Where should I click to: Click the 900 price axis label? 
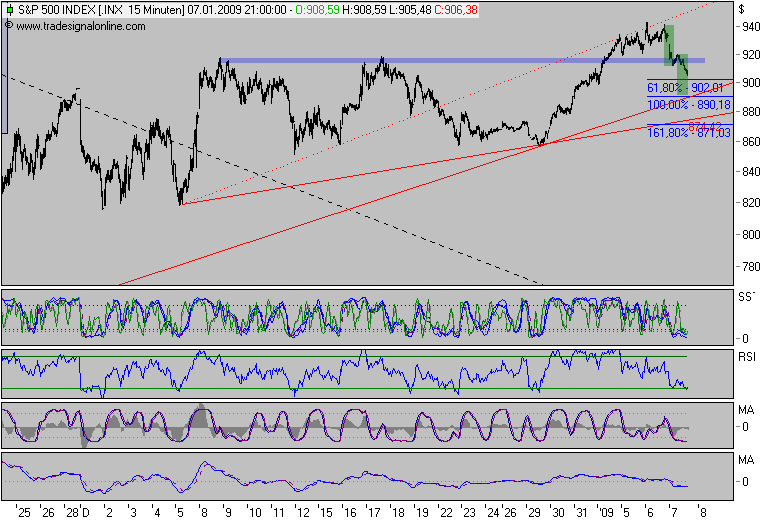(x=751, y=83)
